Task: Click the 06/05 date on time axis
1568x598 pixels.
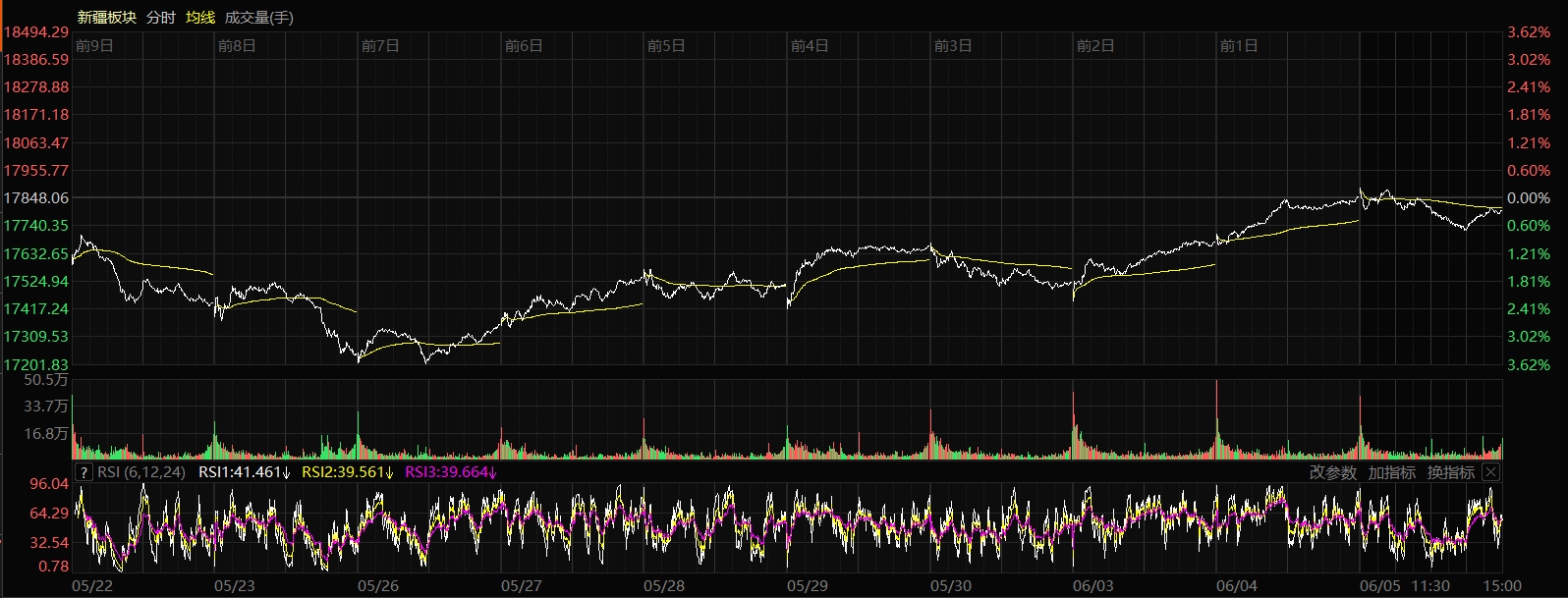Action: point(1380,586)
